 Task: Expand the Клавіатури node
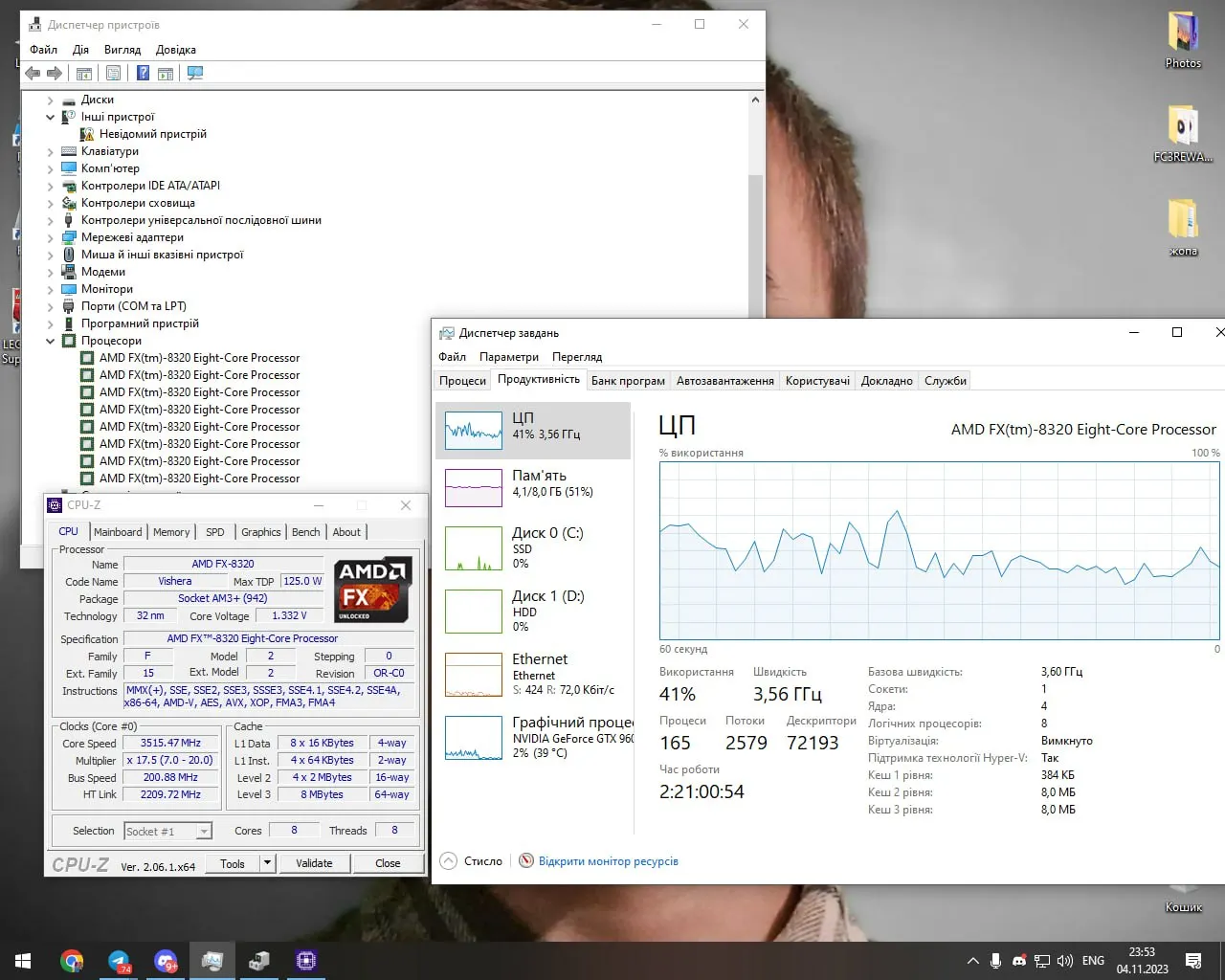51,151
